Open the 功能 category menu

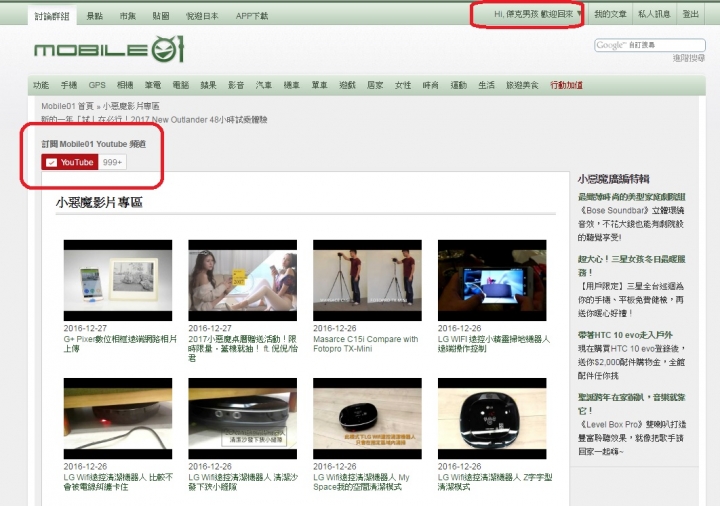pyautogui.click(x=41, y=85)
